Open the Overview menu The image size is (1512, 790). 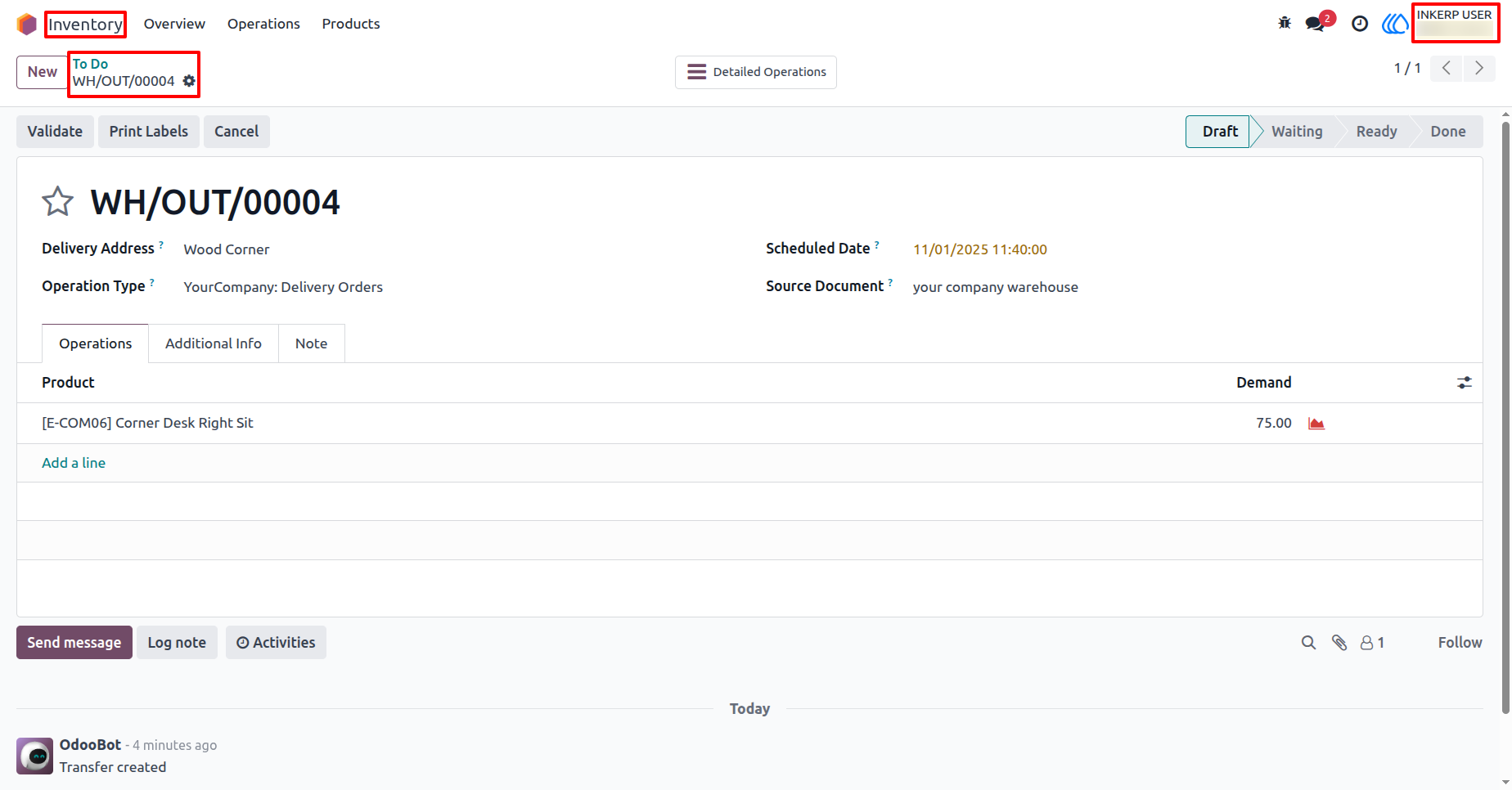tap(174, 24)
